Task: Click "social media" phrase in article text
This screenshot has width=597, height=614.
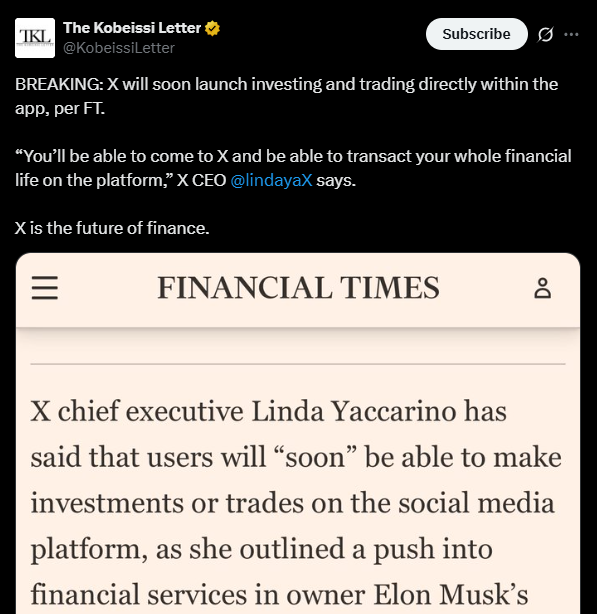Action: (476, 503)
